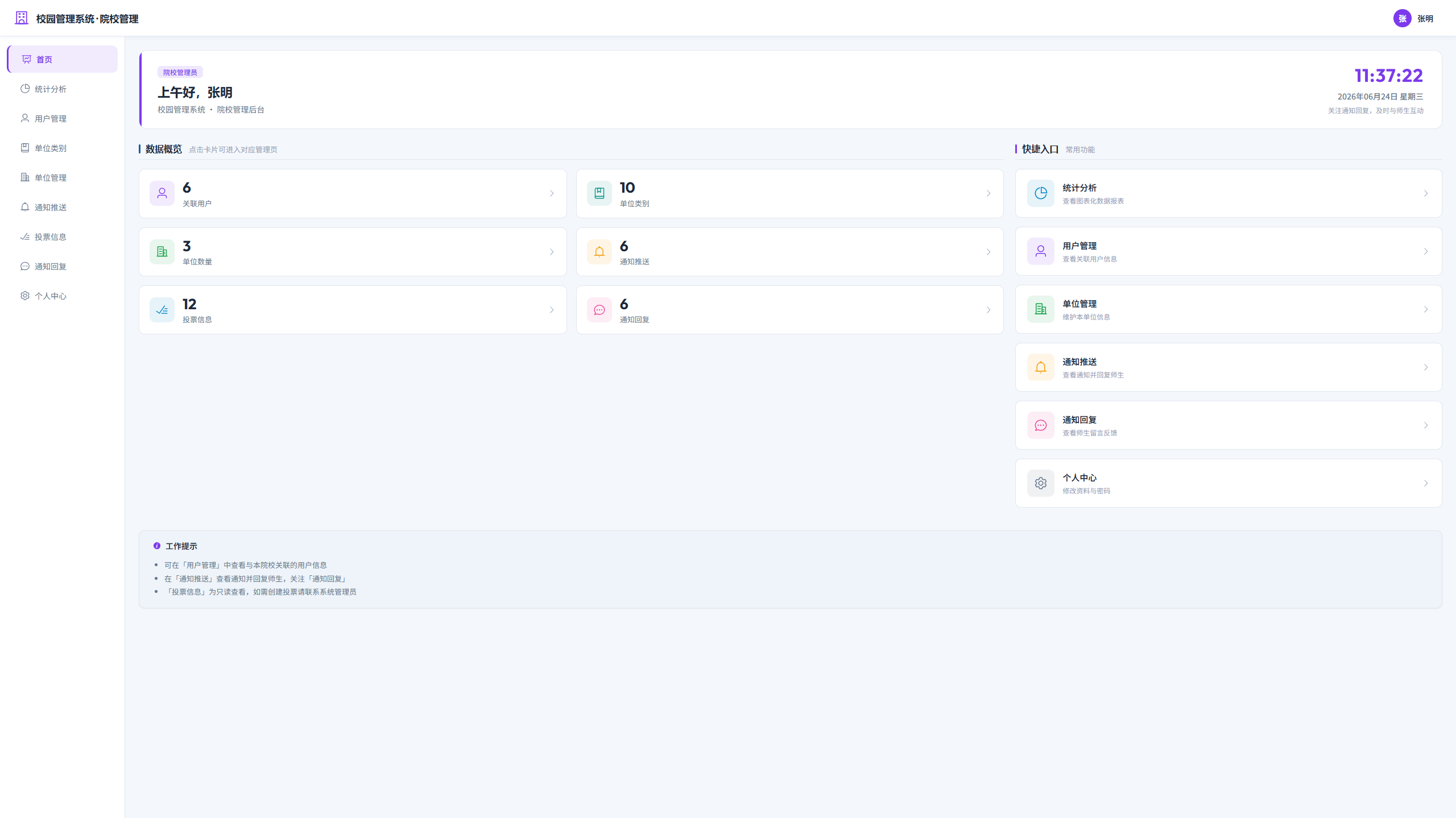Click the chevron on 通知推送 data card
Viewport: 1456px width, 818px height.
pos(988,252)
